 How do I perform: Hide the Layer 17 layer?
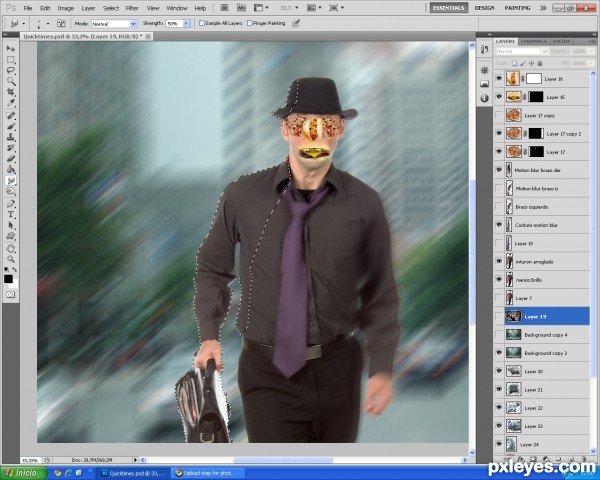coord(499,152)
